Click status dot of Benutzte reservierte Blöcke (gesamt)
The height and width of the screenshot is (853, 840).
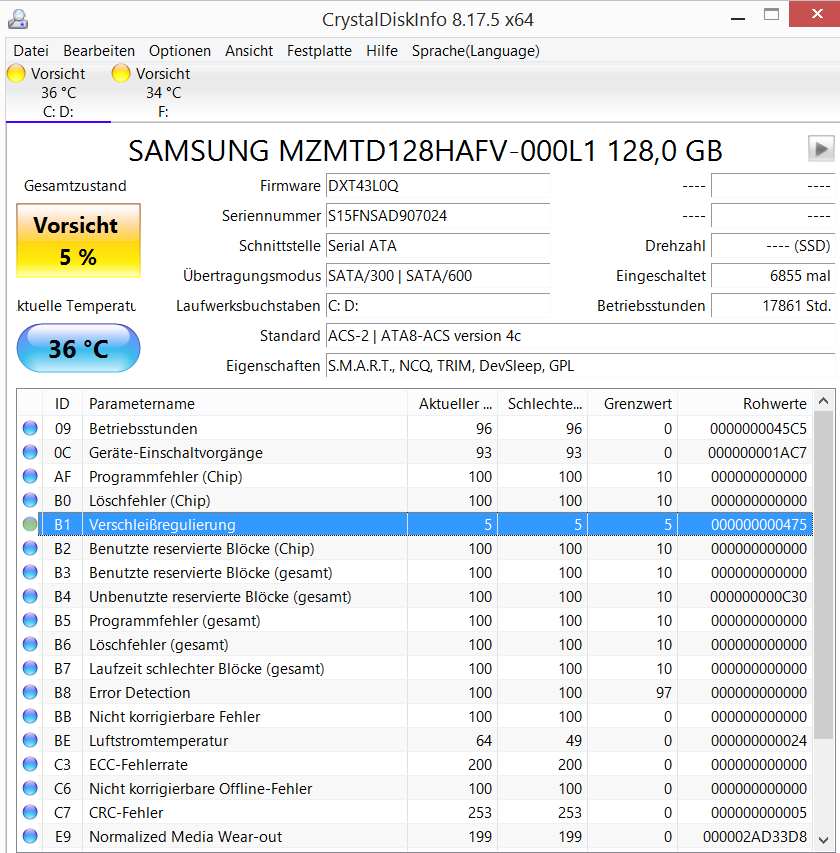pos(30,572)
